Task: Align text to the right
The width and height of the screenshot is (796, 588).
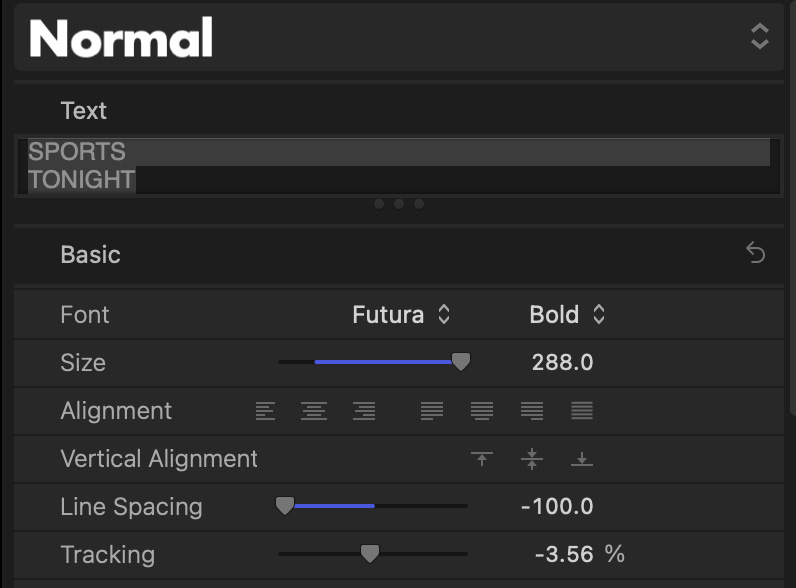Action: (364, 411)
